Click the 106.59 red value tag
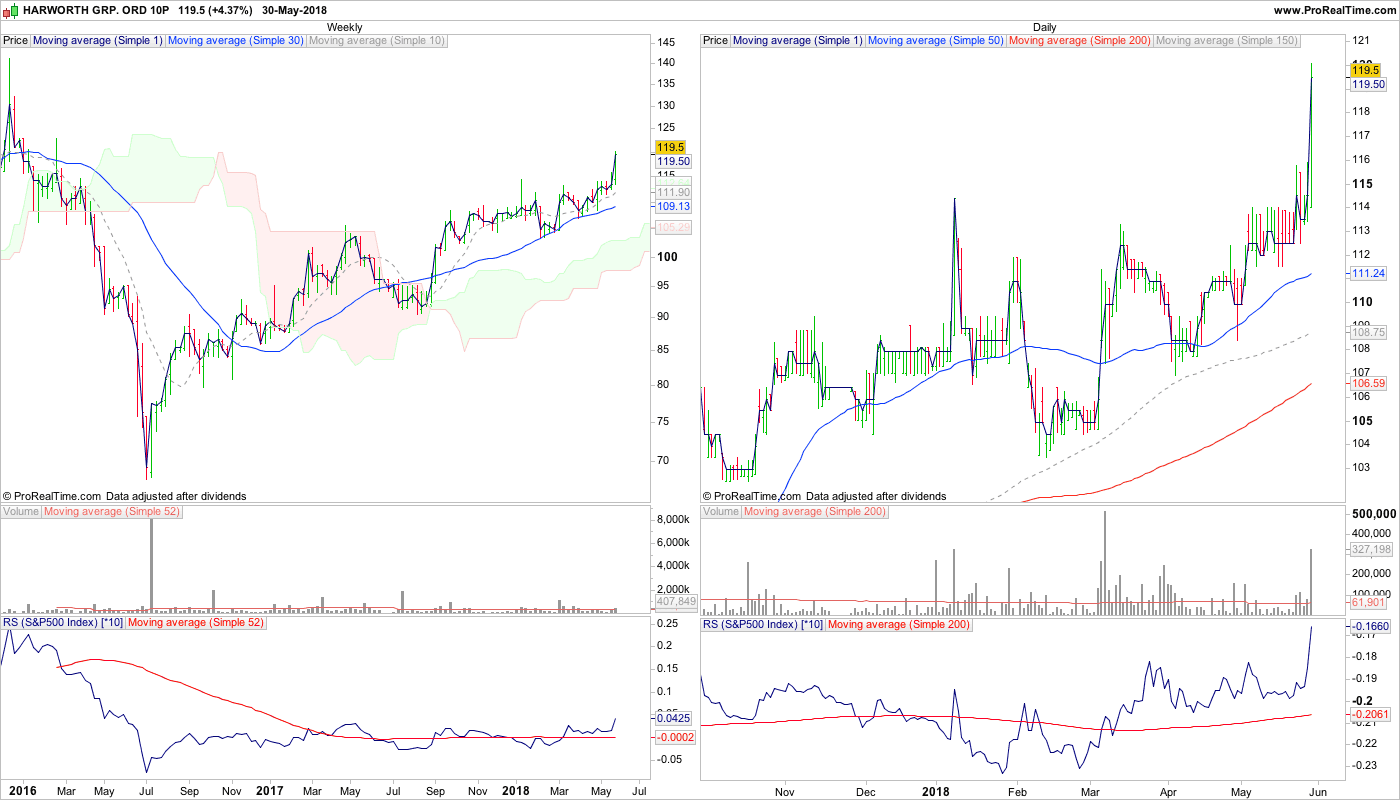The width and height of the screenshot is (1400, 800). tap(1370, 384)
